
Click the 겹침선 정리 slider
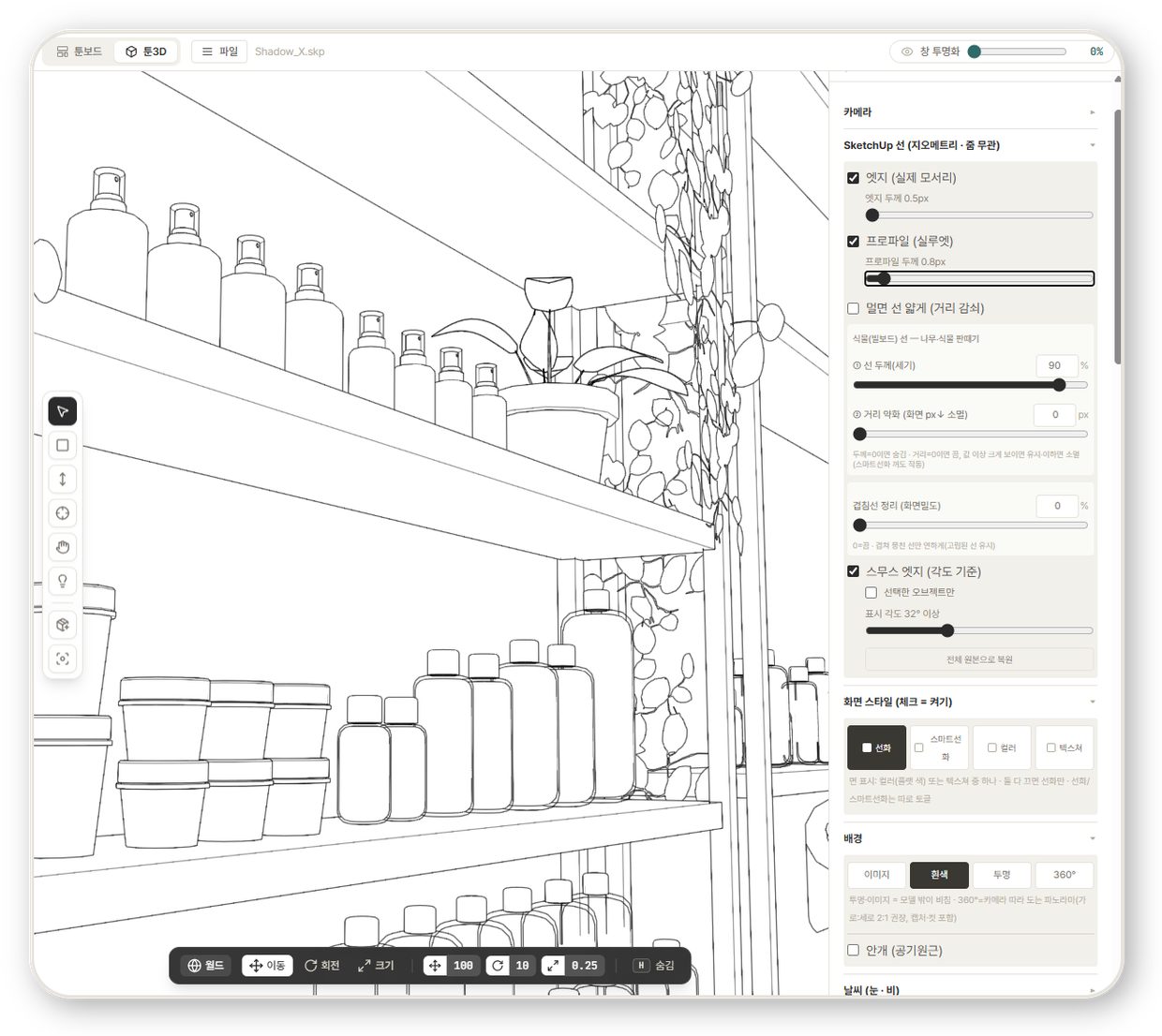point(970,525)
